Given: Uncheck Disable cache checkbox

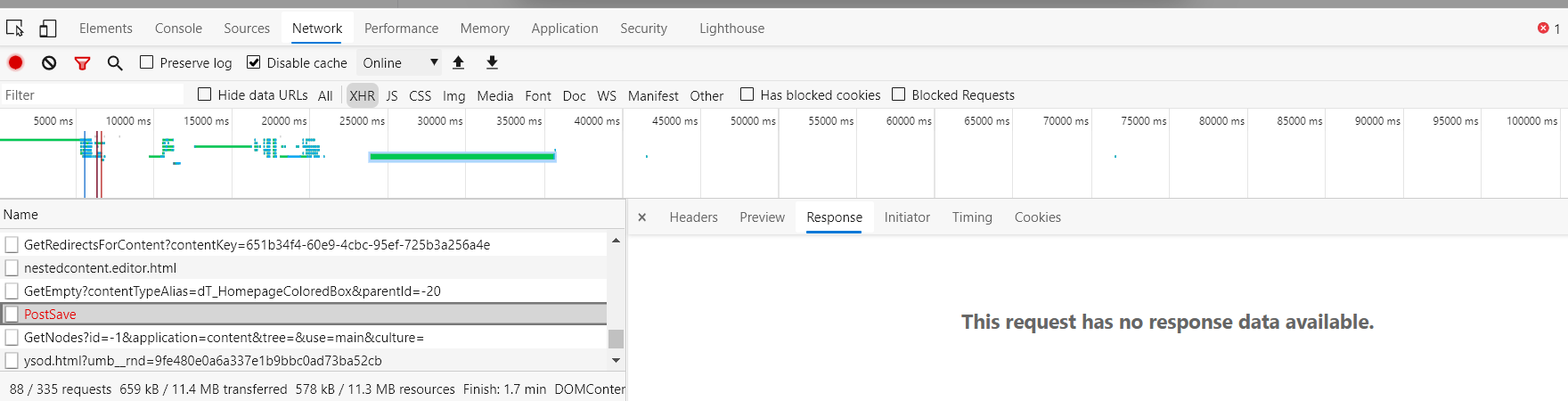Looking at the screenshot, I should pos(254,62).
